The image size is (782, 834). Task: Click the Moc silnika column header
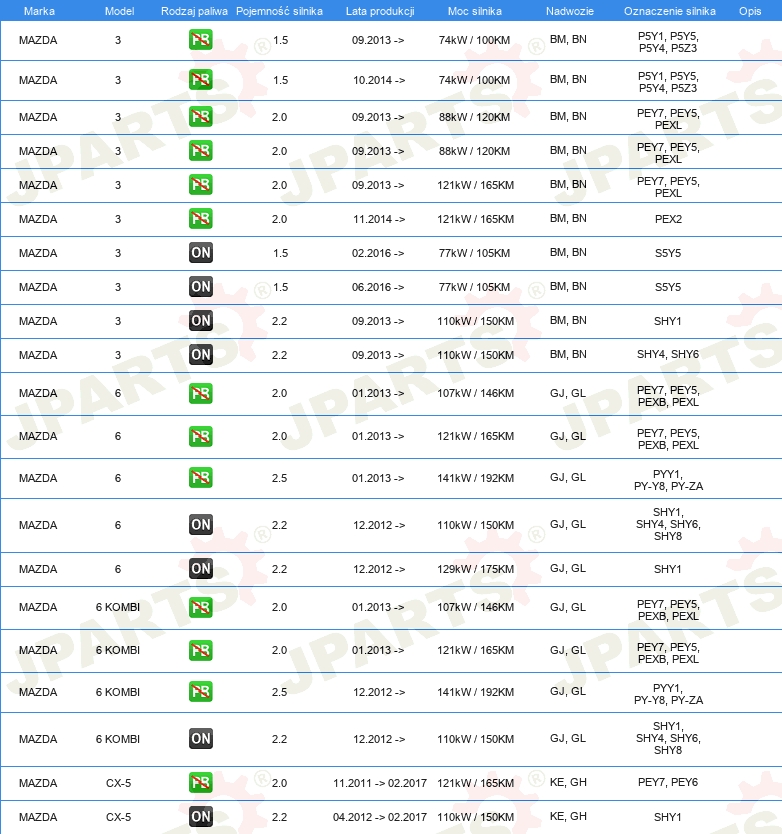(x=475, y=11)
